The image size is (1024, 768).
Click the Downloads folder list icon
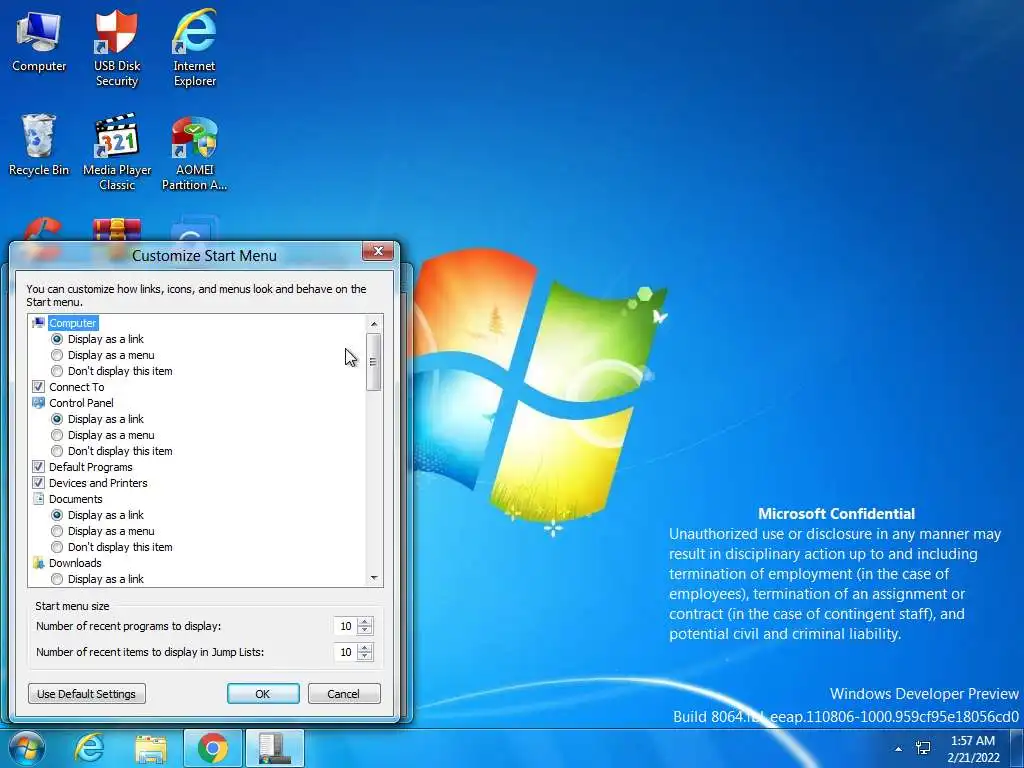click(39, 563)
